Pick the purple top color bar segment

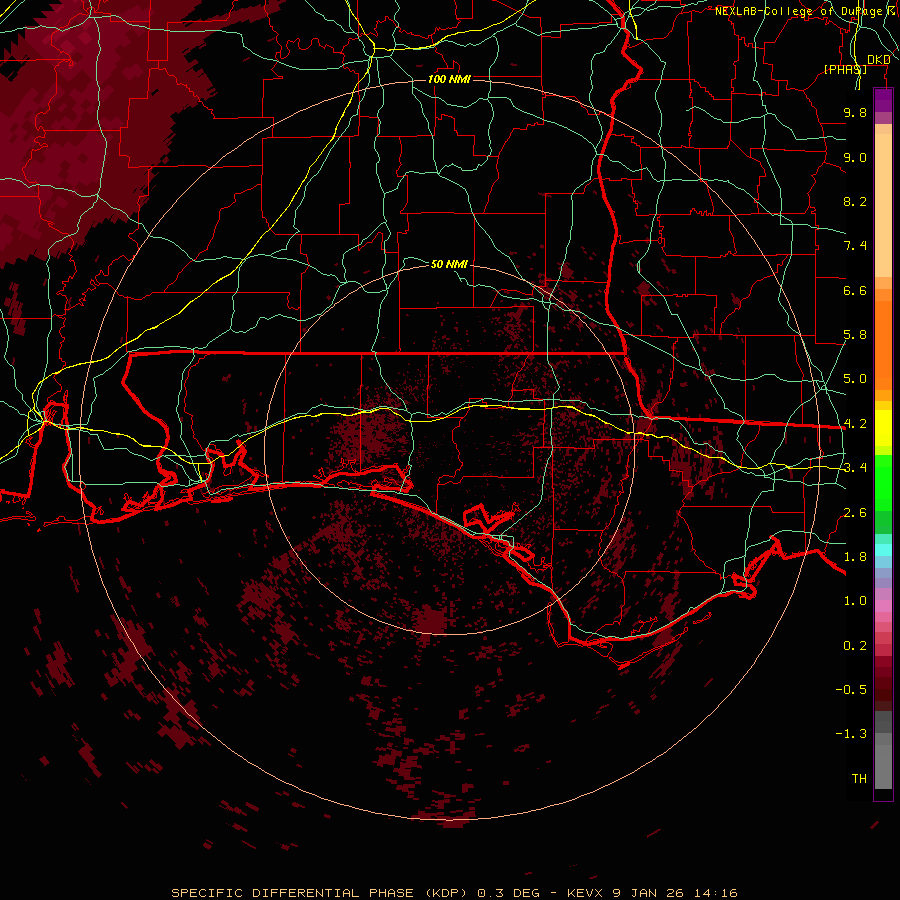click(x=883, y=100)
